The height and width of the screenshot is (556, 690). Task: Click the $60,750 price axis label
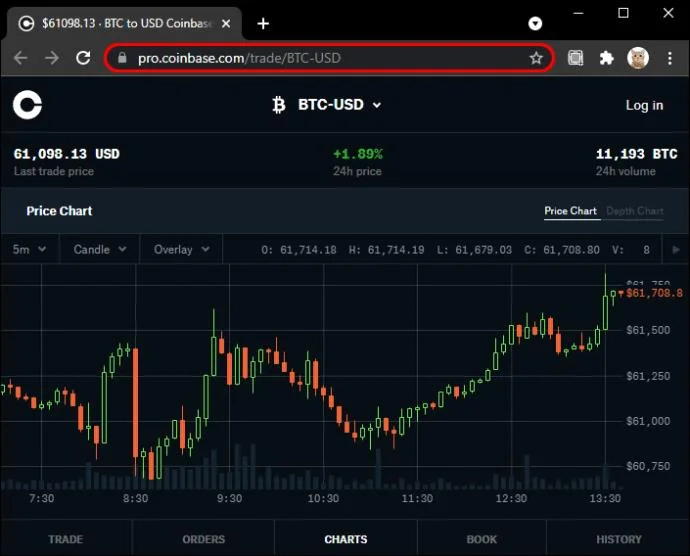[648, 466]
